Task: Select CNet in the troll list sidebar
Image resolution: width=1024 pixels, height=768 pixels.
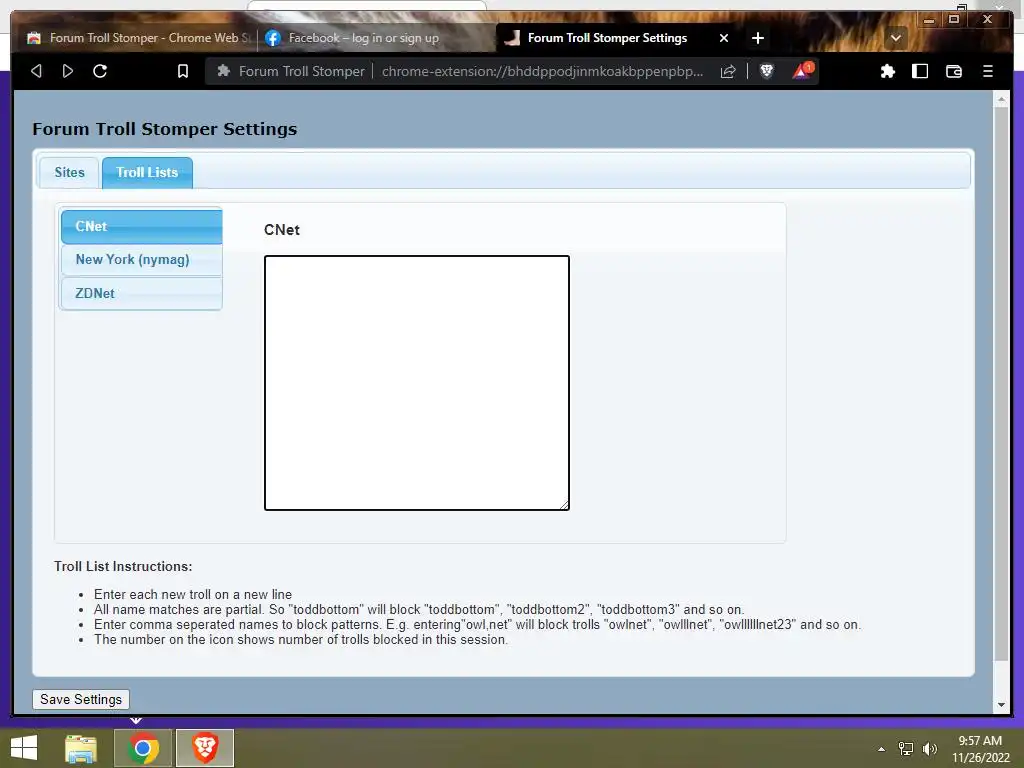Action: click(142, 226)
